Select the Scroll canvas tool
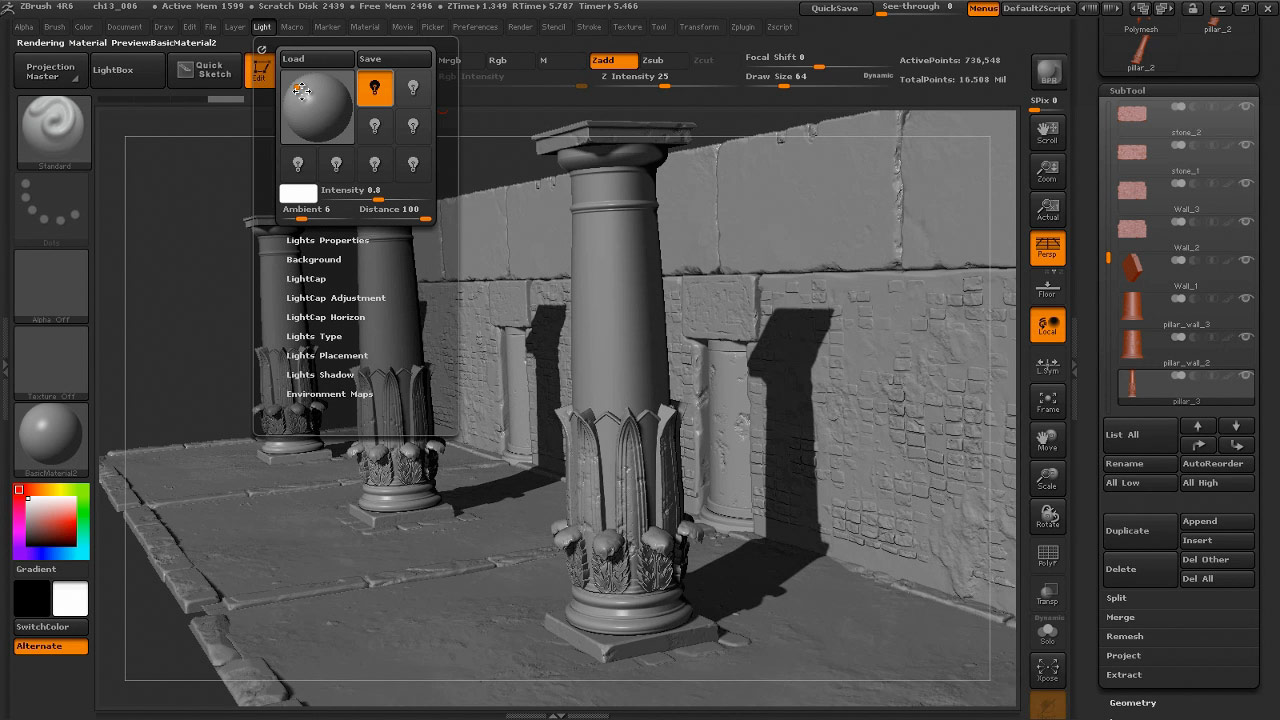Screen dimensions: 1280x720 click(x=1047, y=132)
